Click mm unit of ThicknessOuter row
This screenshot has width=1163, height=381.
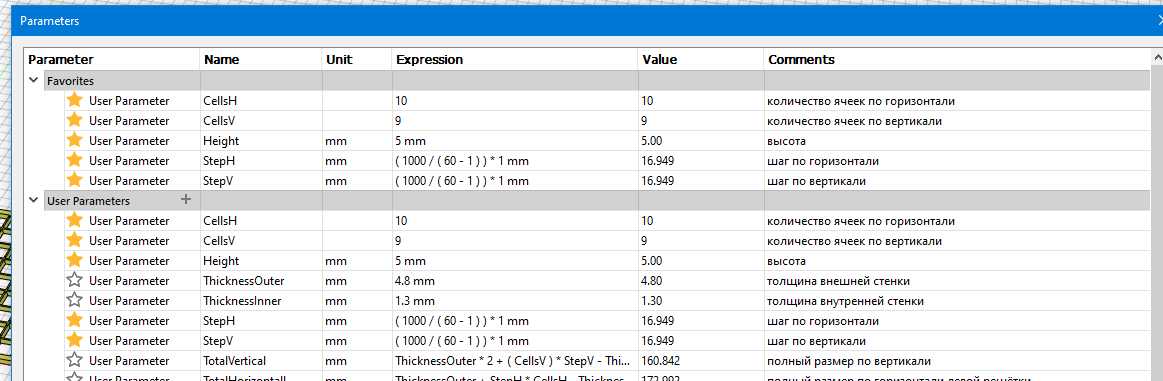pos(335,281)
